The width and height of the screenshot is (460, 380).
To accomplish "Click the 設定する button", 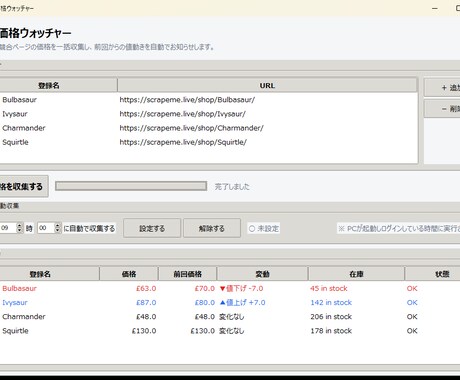I will (x=152, y=228).
